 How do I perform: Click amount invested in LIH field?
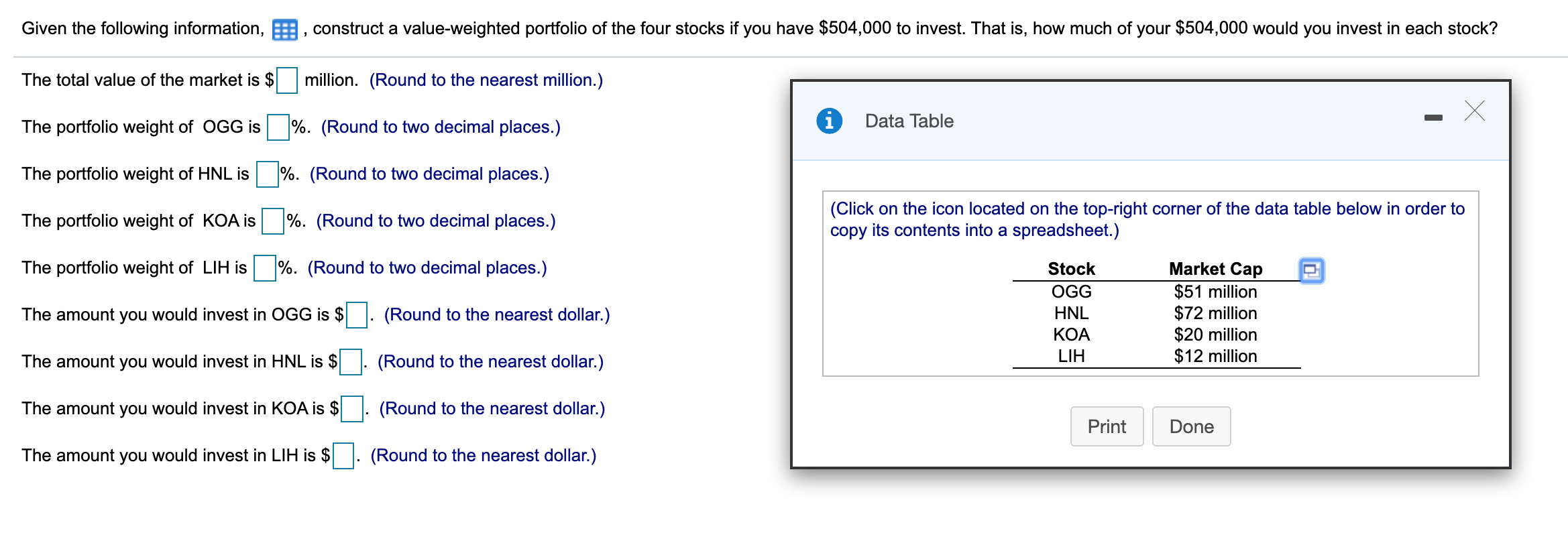(343, 456)
